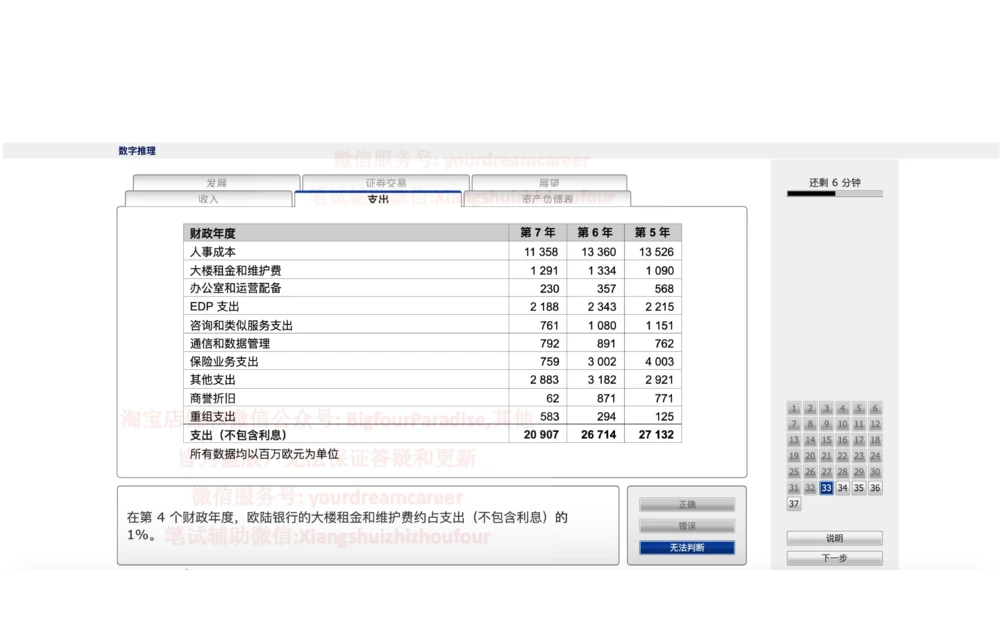Open question 37

793,504
